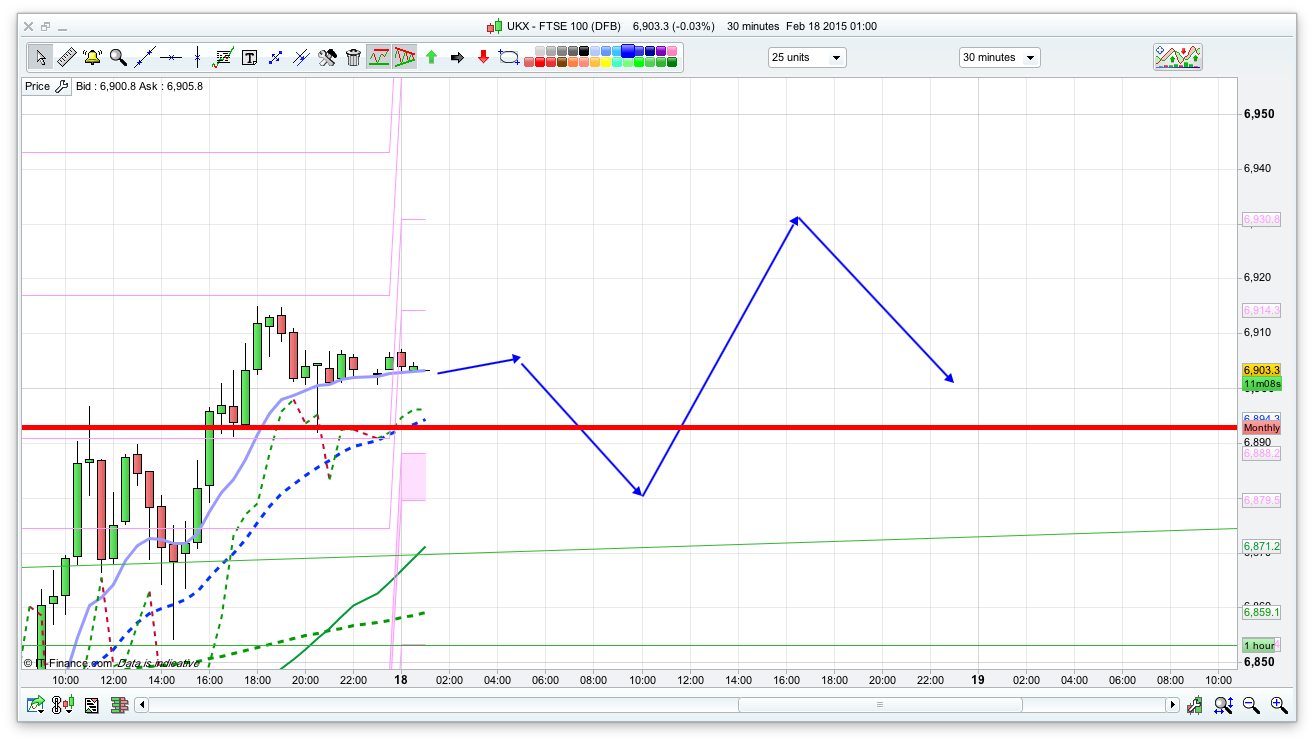
Task: Click the trash can delete icon
Action: [x=353, y=57]
